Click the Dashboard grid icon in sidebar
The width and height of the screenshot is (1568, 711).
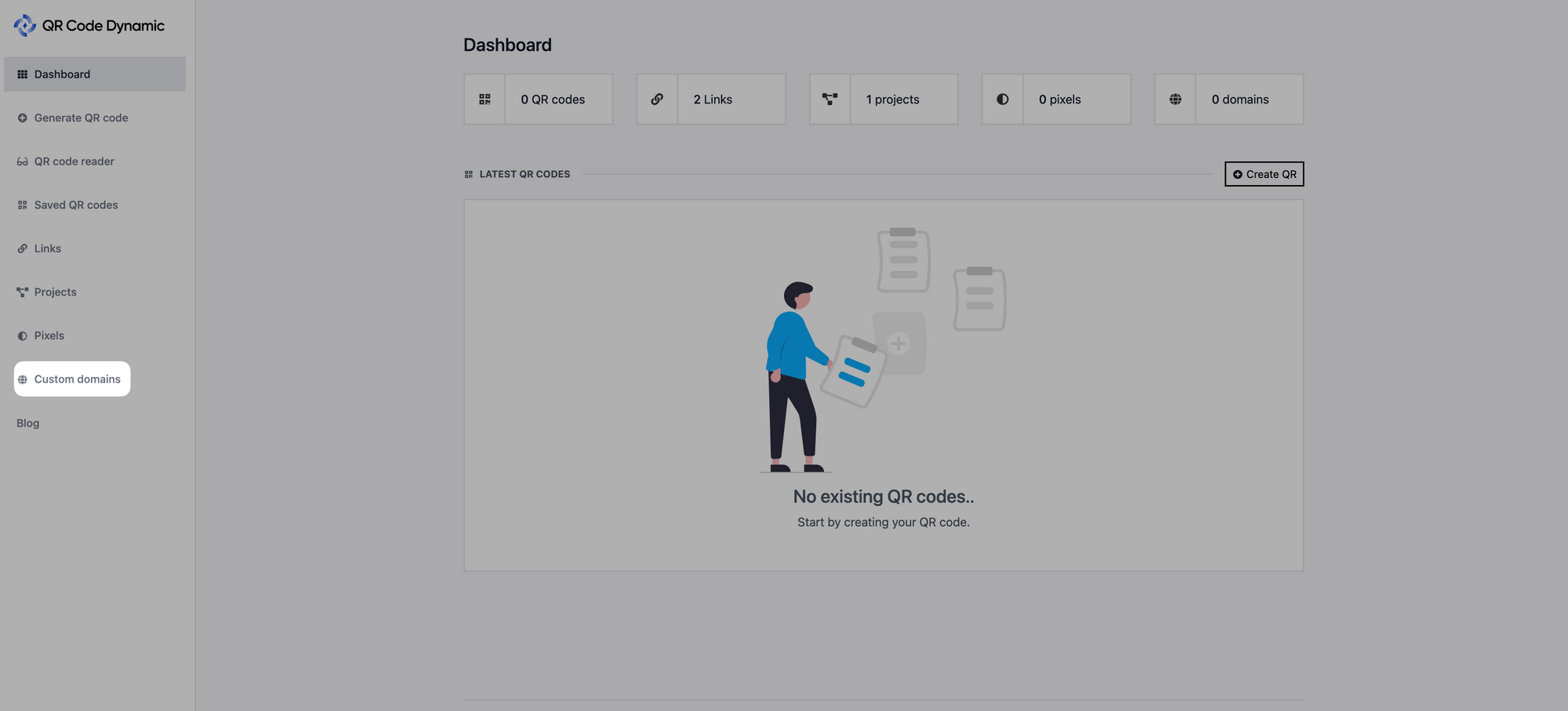pyautogui.click(x=22, y=74)
